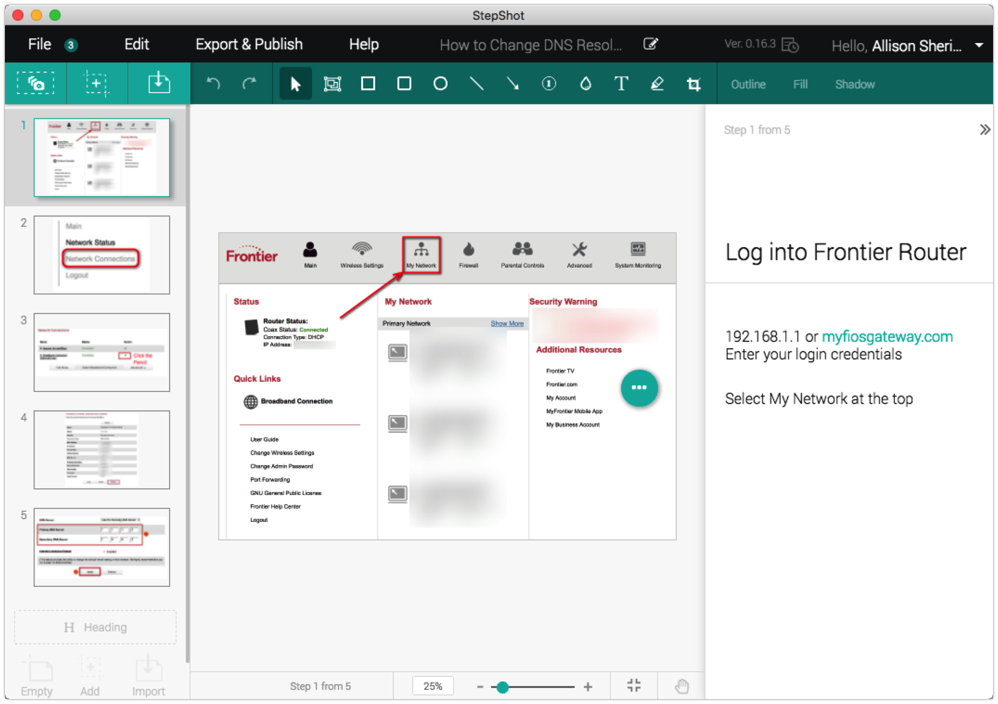Switch to the Outline tab
Screen dimensions: 998x704
click(748, 84)
